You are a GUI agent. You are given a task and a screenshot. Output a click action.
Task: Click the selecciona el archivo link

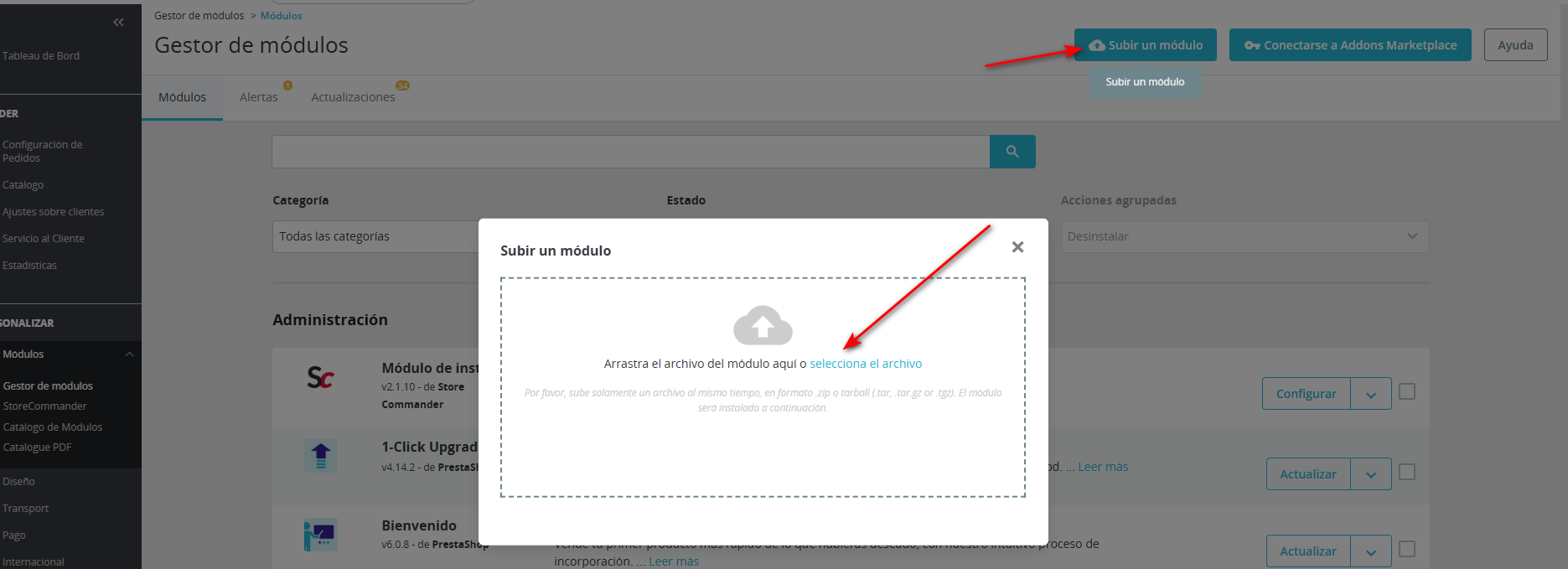(866, 364)
